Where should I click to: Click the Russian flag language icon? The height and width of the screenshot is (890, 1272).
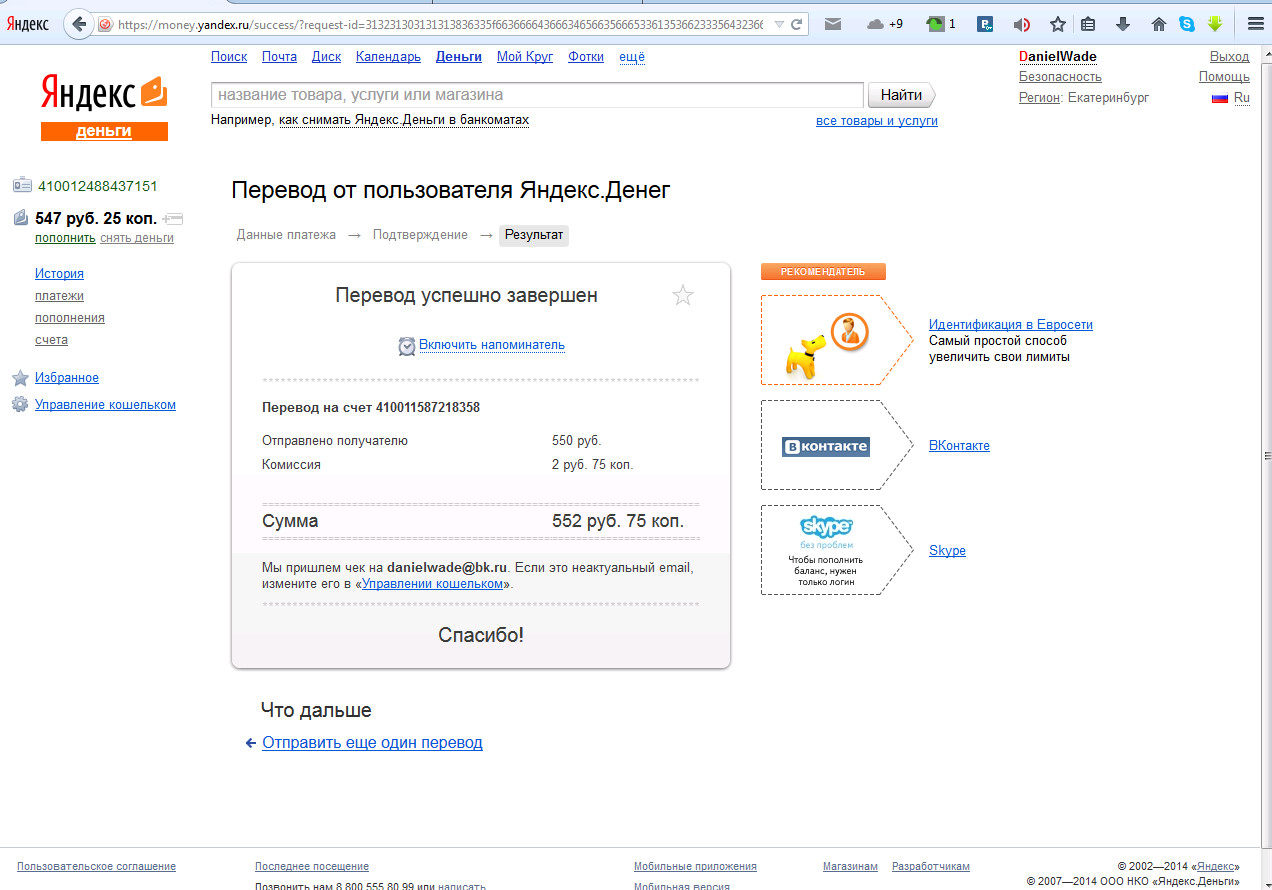[x=1219, y=98]
